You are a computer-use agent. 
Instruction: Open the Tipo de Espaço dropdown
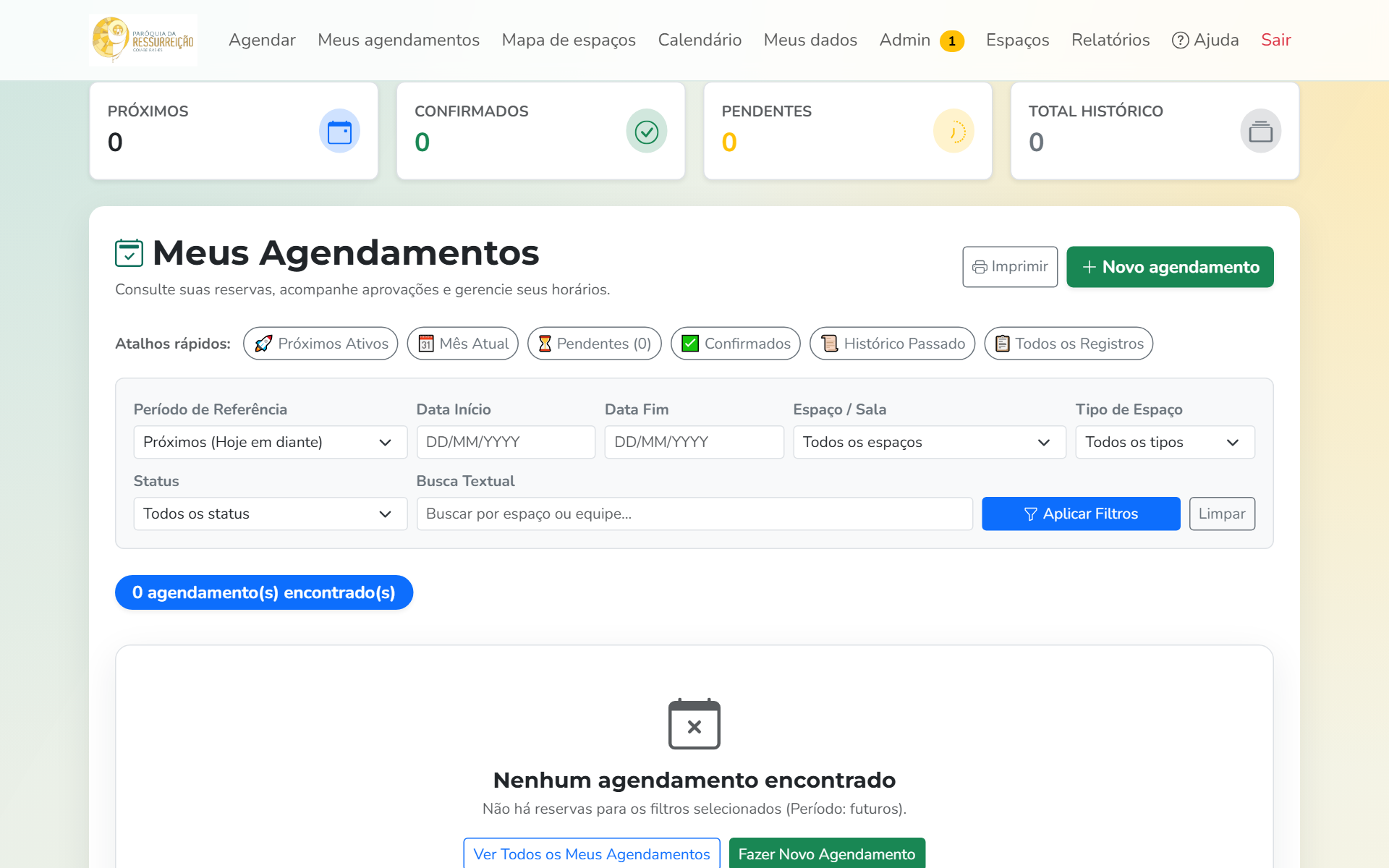click(x=1165, y=442)
